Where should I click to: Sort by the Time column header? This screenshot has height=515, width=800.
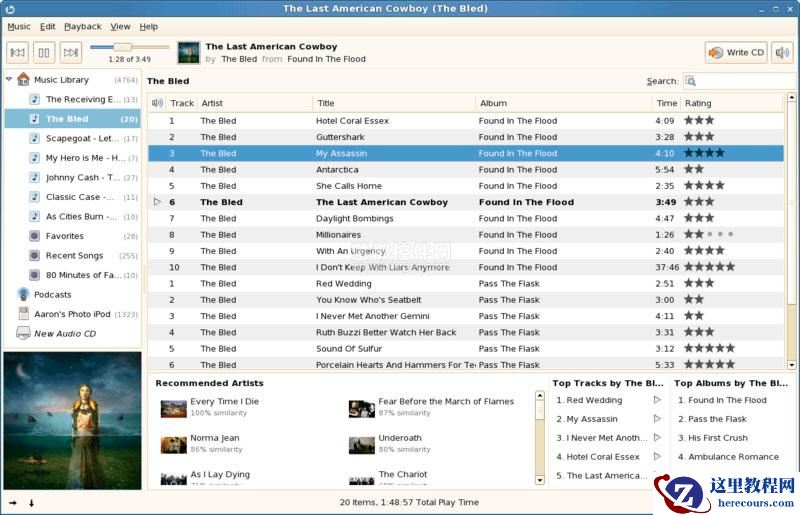coord(666,103)
